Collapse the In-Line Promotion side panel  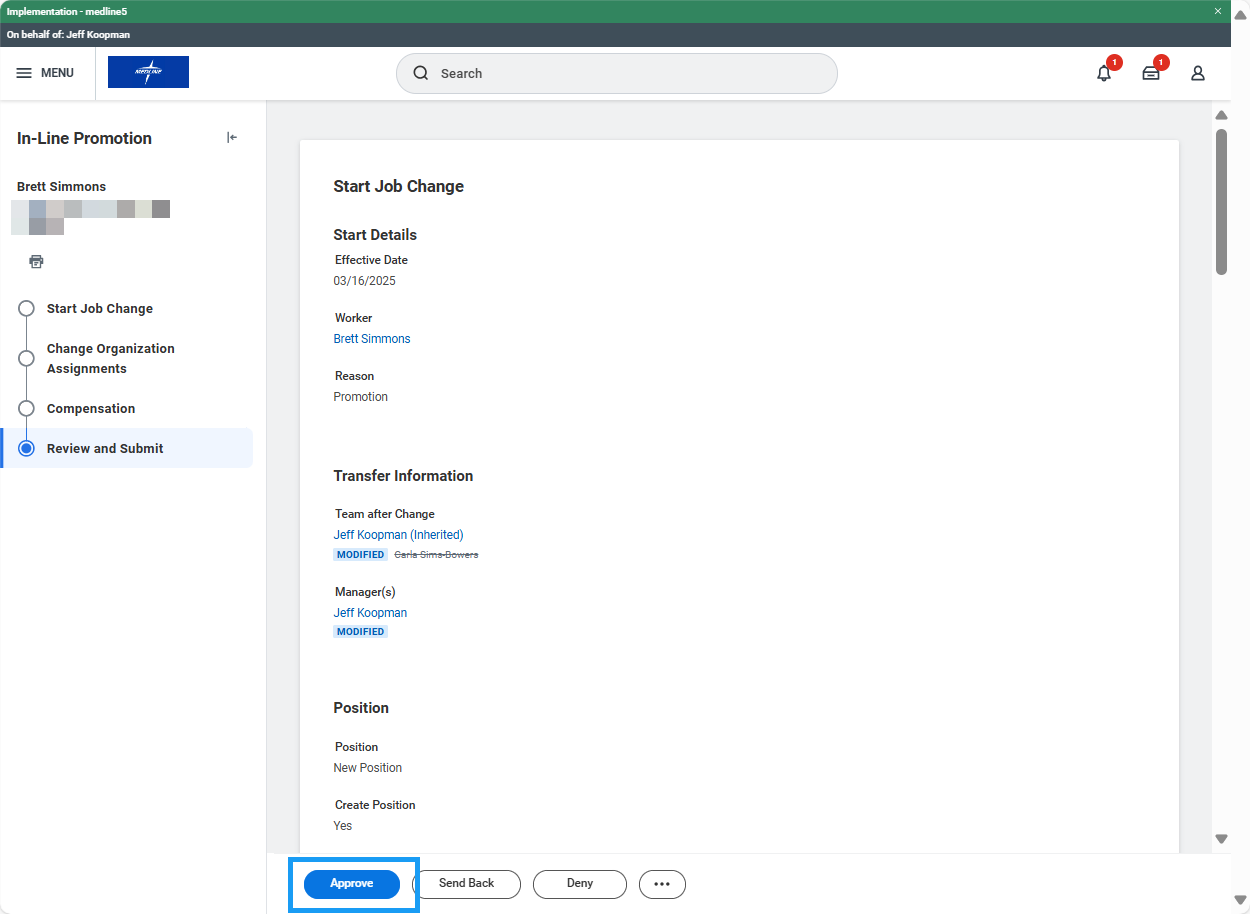(232, 138)
